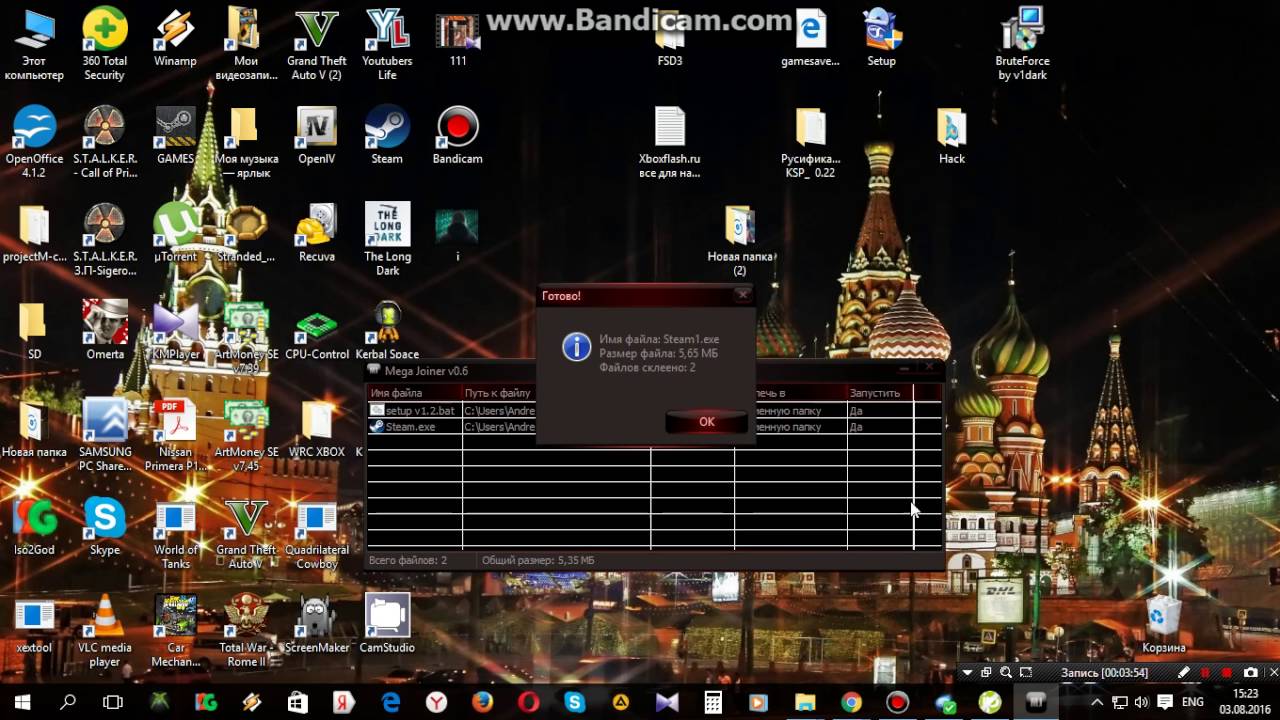Image resolution: width=1280 pixels, height=720 pixels.
Task: Launch Youtubers Life desktop shortcut
Action: click(x=387, y=45)
